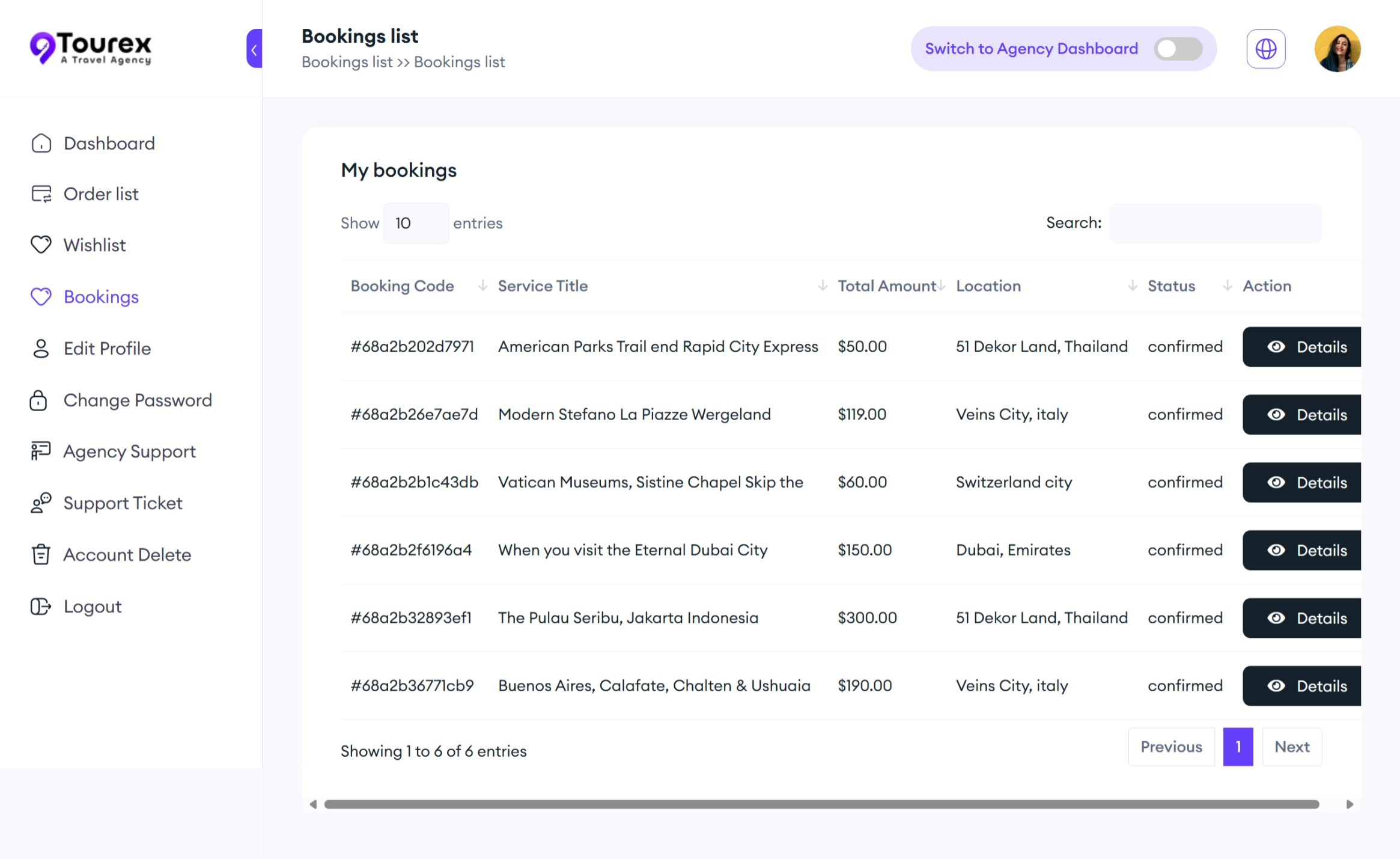View details for $50.00 booking
Screen dimensions: 1400x859
click(x=1301, y=347)
